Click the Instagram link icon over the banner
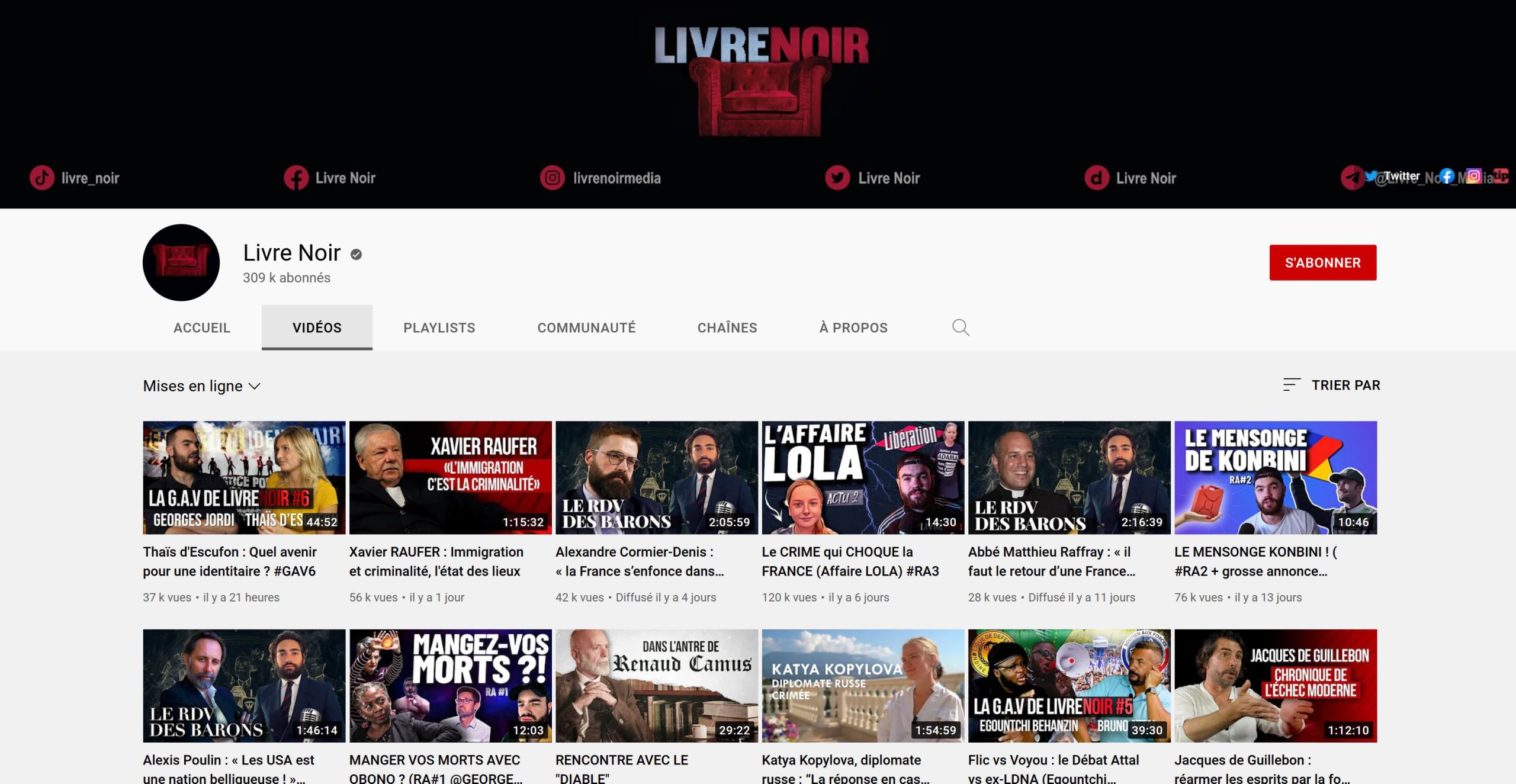 (1474, 176)
